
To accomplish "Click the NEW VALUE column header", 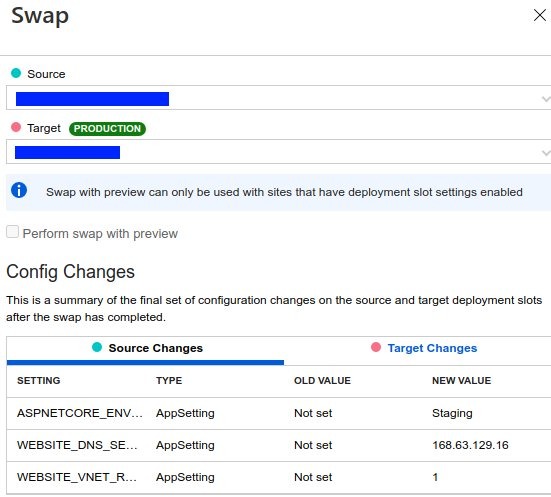I will pos(461,381).
